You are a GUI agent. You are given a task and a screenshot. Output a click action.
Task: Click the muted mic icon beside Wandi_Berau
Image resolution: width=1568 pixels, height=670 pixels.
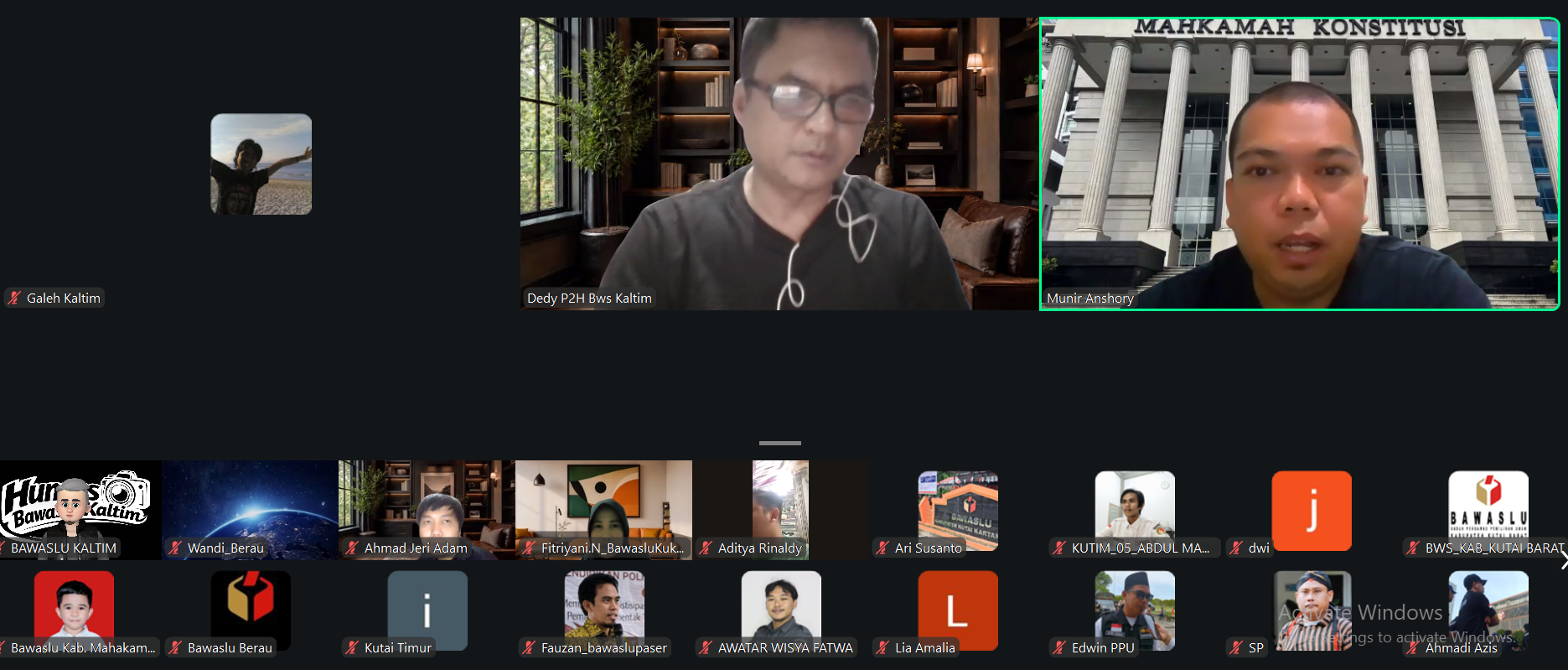(175, 548)
